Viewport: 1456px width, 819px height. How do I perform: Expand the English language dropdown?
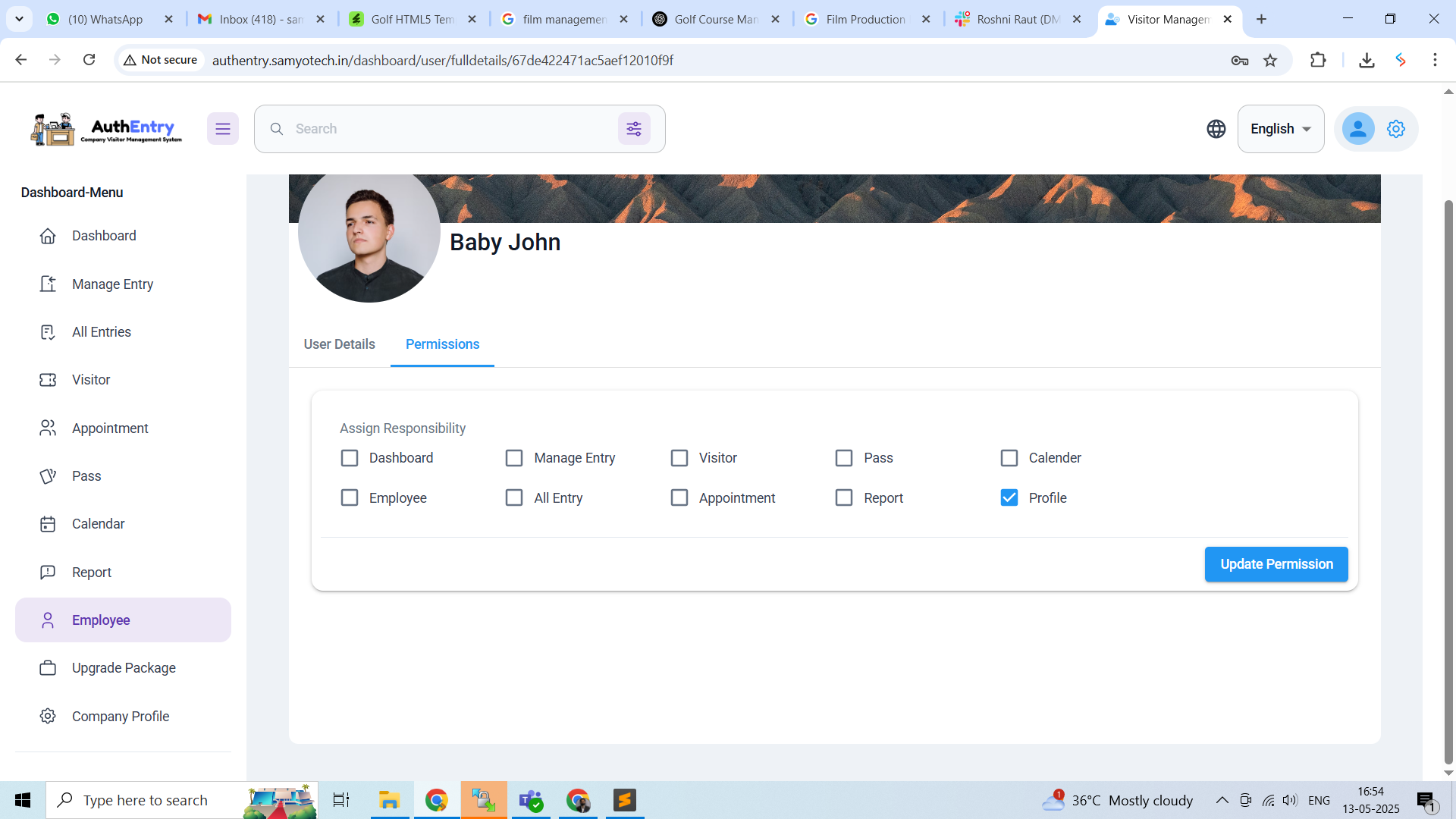pos(1280,129)
